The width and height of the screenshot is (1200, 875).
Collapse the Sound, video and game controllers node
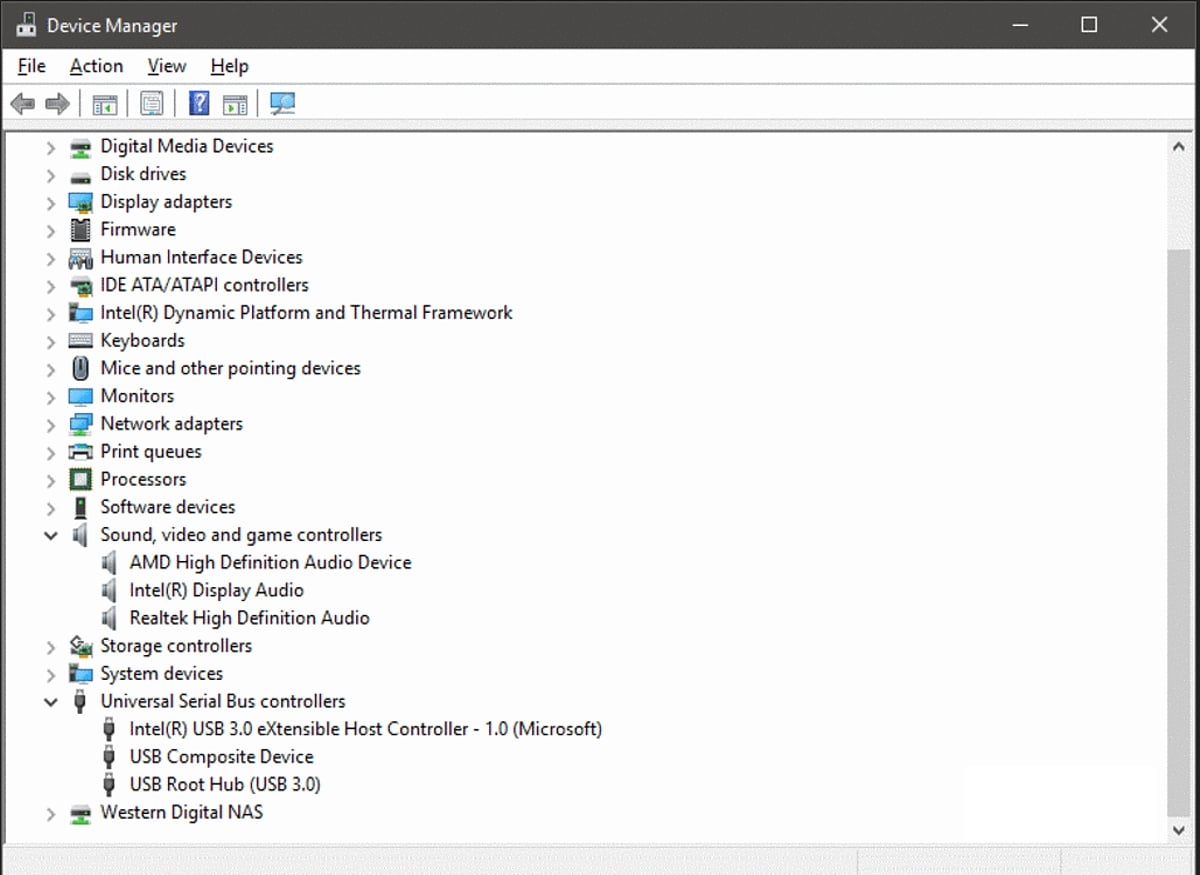click(x=51, y=536)
